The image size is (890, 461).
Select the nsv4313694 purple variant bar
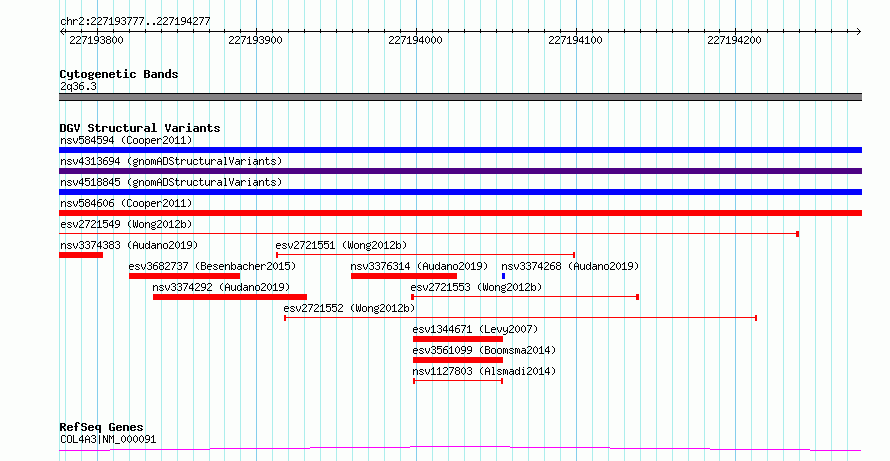(460, 171)
